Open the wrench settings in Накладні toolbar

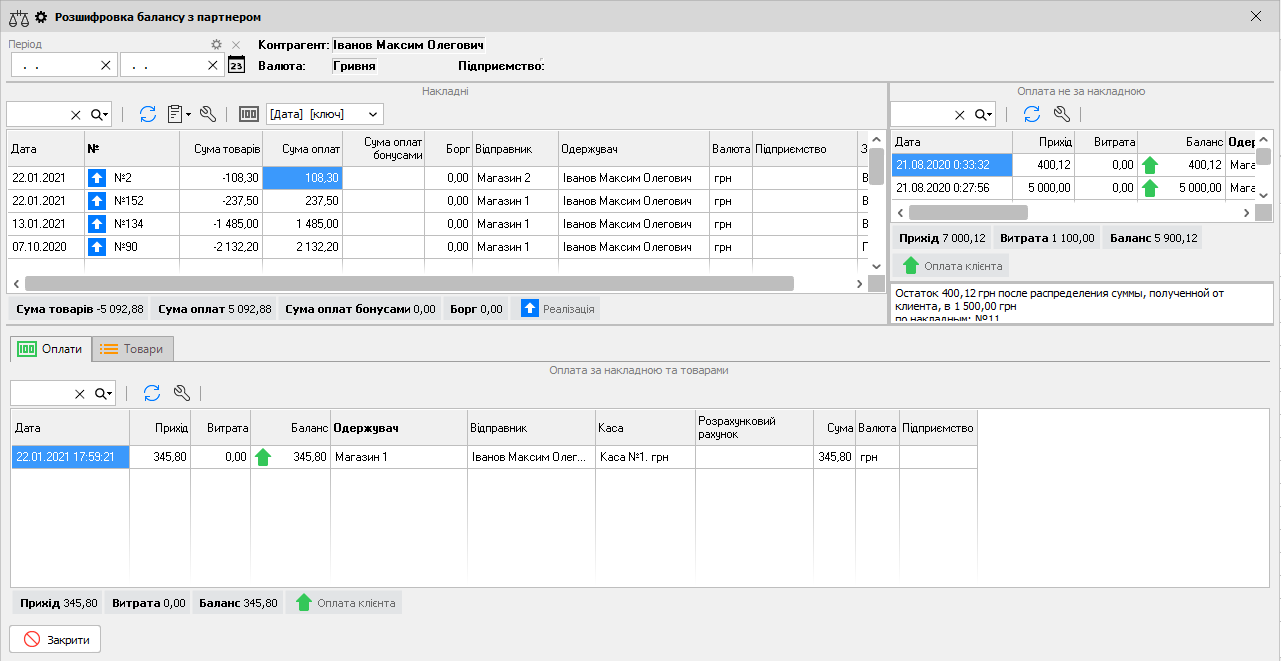click(x=208, y=114)
